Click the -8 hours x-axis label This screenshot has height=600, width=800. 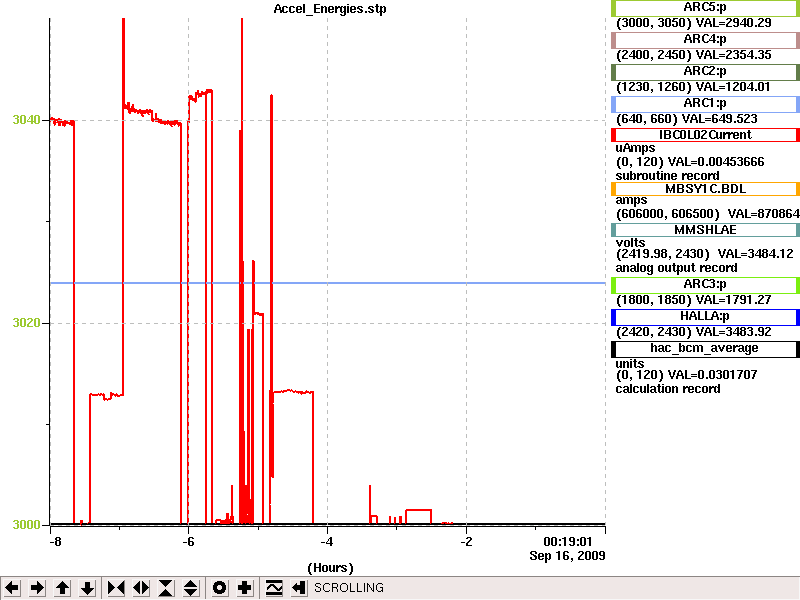click(55, 541)
